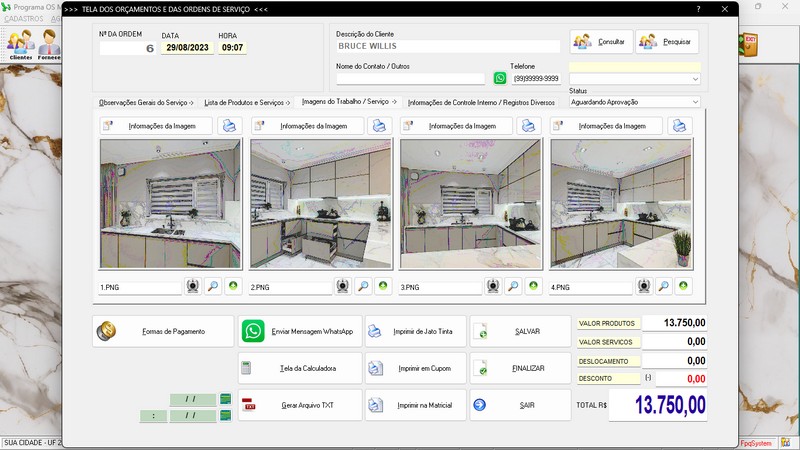Click exit door icon in main window
Viewport: 800px width, 450px height.
(x=749, y=45)
